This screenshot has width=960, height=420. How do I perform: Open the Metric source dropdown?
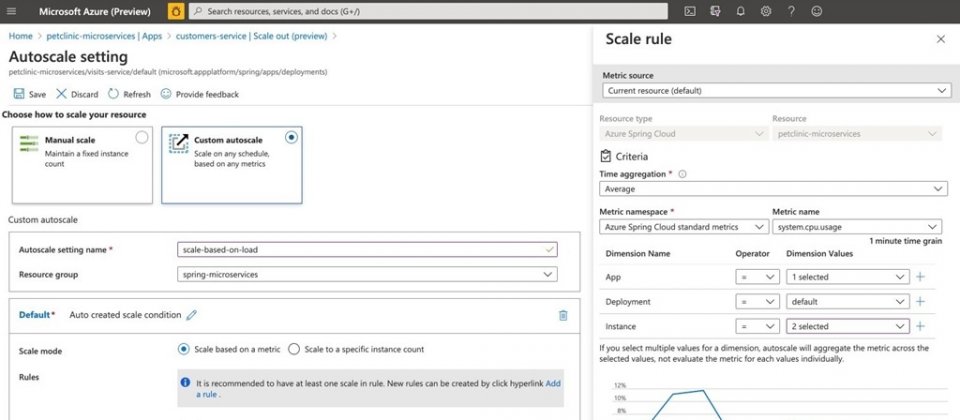point(776,91)
